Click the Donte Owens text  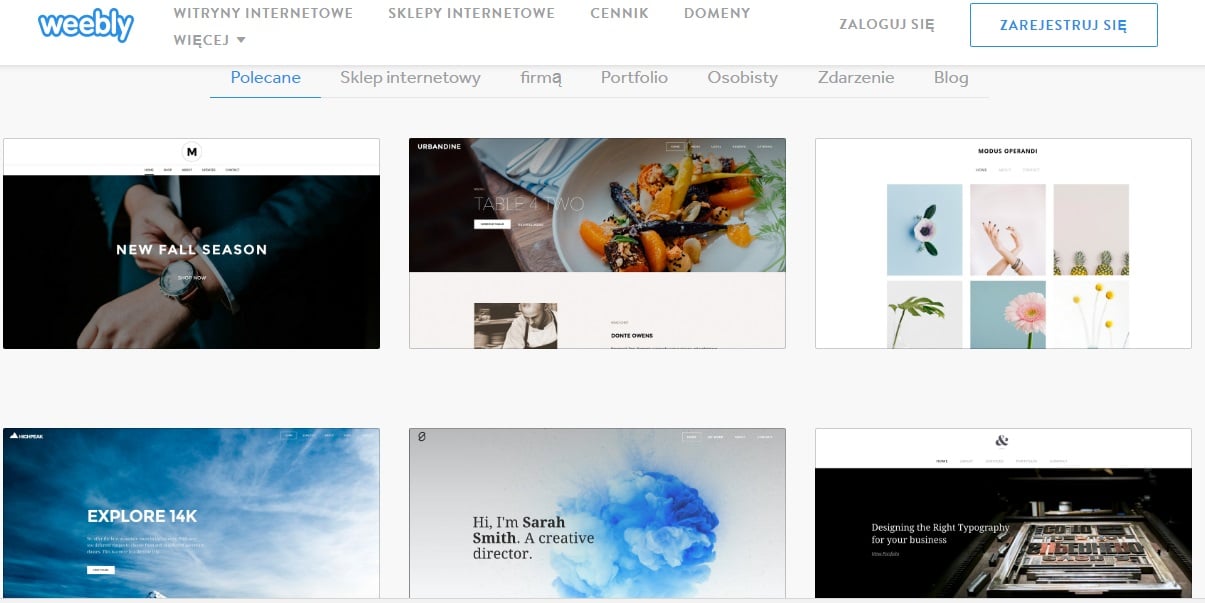pos(630,334)
